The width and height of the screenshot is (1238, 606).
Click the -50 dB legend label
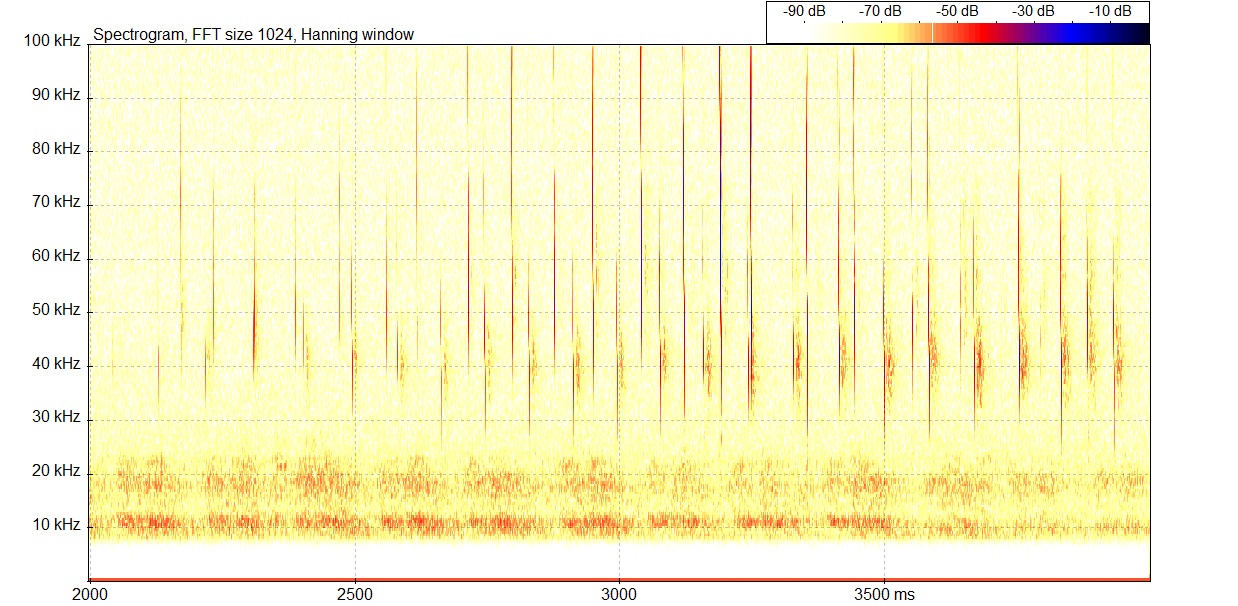tap(957, 11)
